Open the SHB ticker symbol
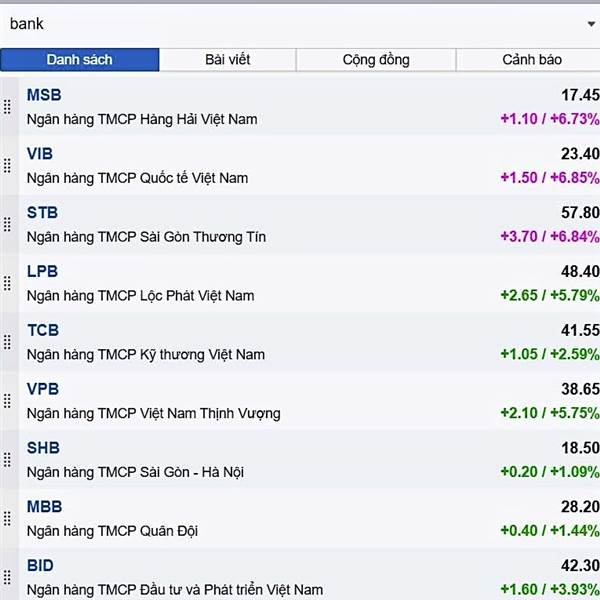Image resolution: width=600 pixels, height=600 pixels. point(43,448)
